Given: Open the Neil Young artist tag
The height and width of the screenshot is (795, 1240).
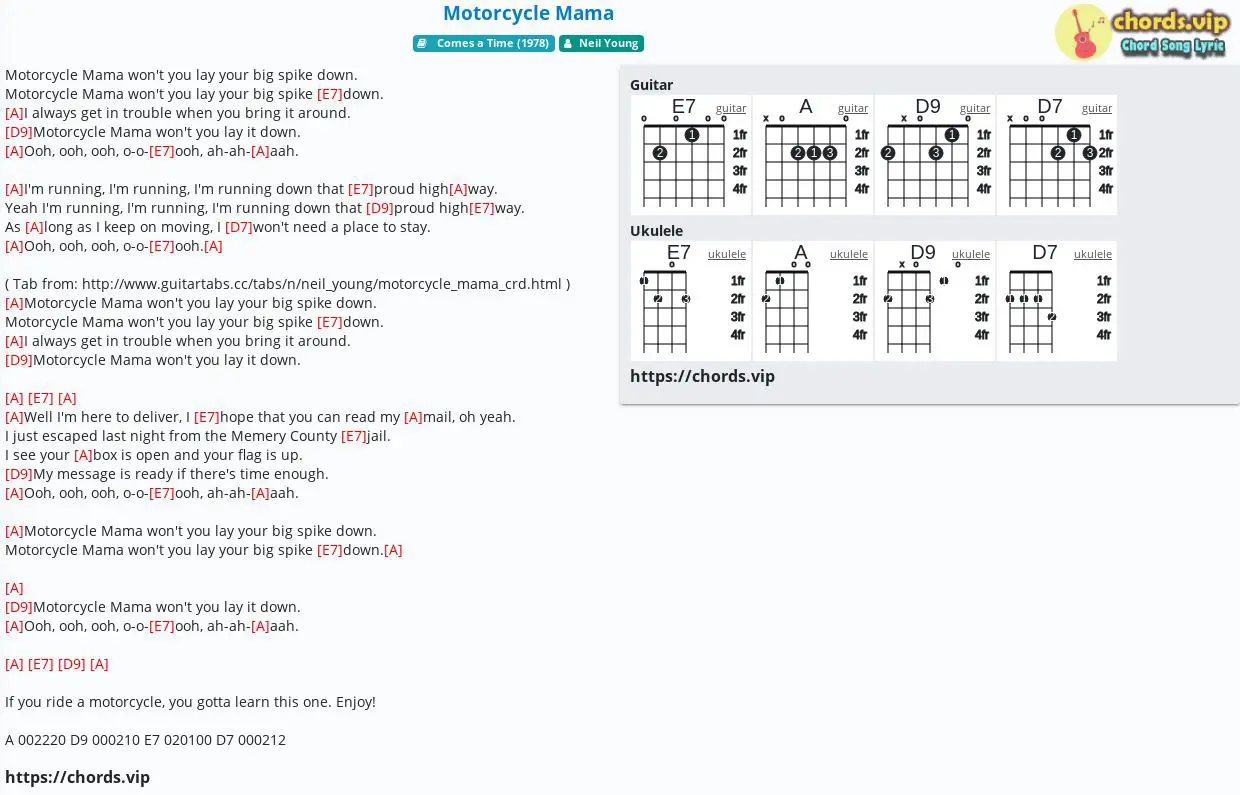Looking at the screenshot, I should (601, 44).
